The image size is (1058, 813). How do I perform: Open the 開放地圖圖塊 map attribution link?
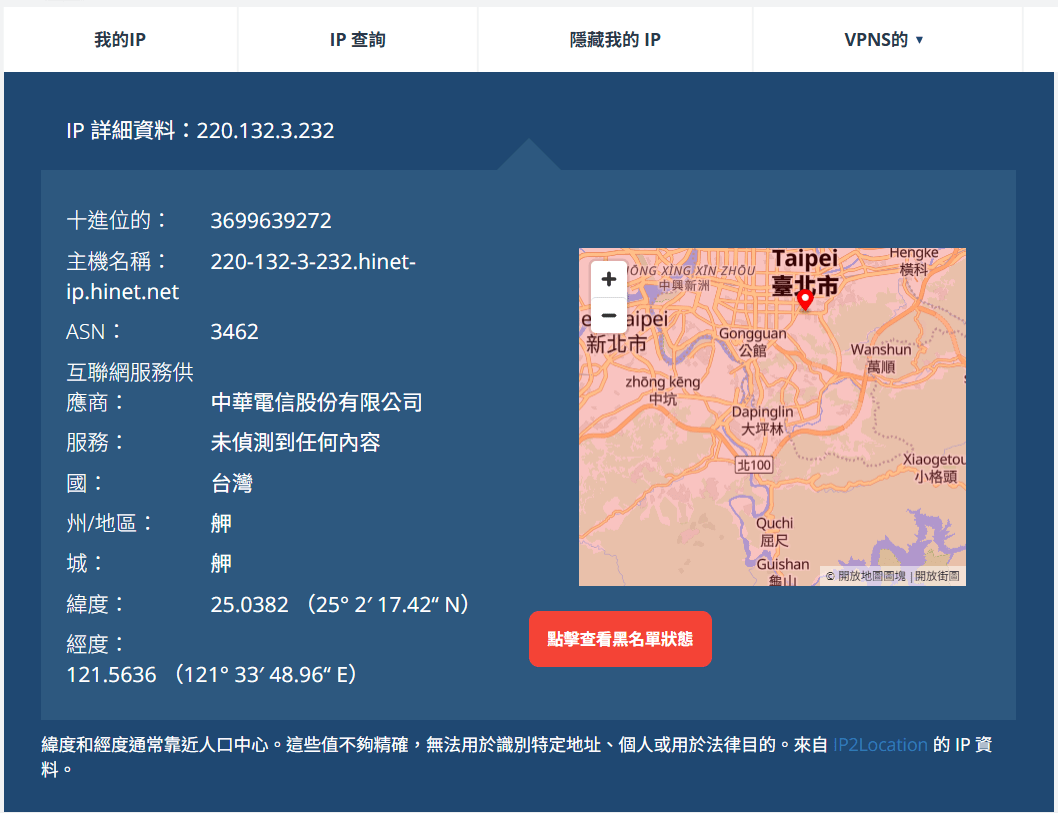coord(871,576)
